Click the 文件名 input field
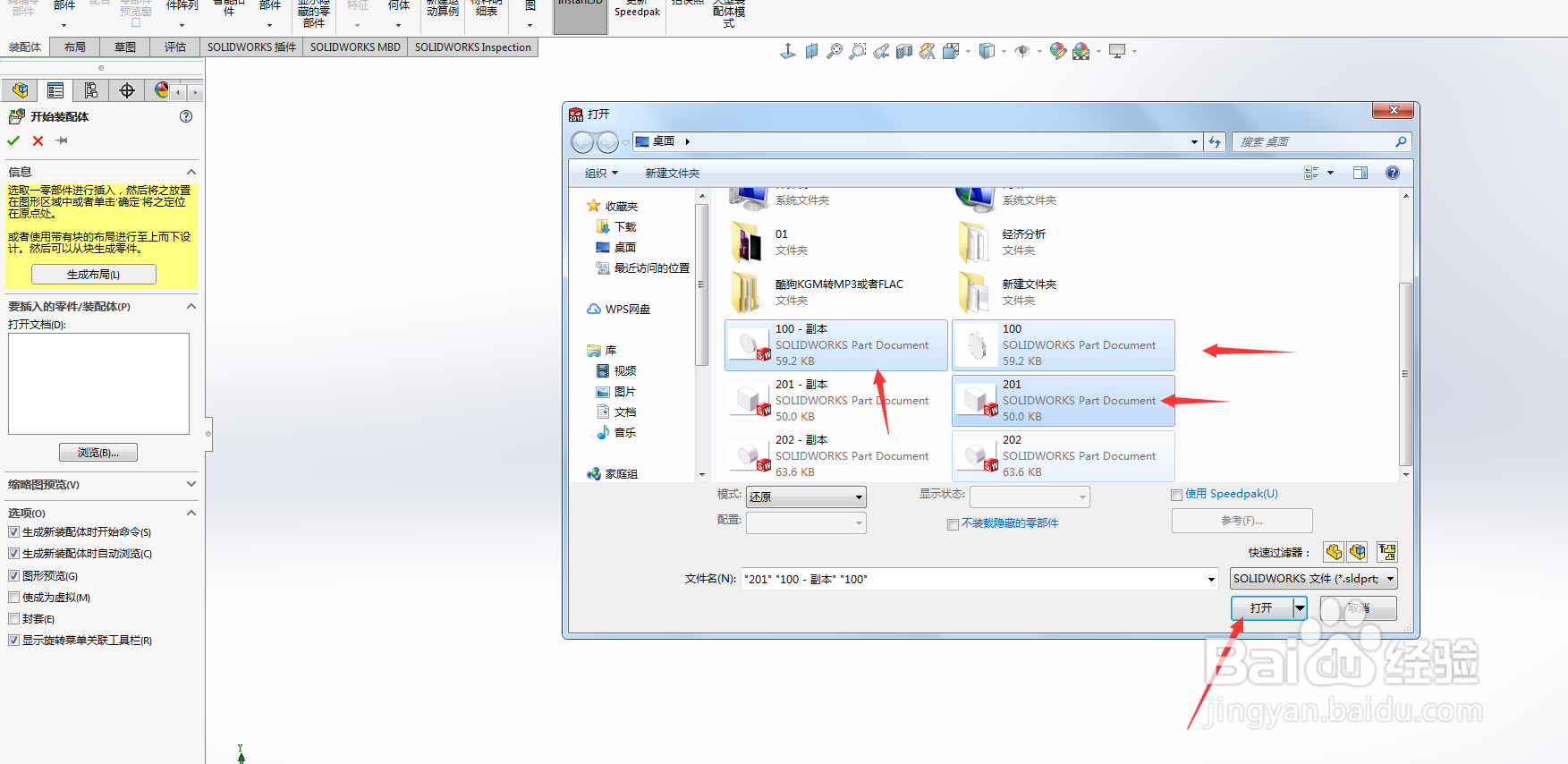The height and width of the screenshot is (764, 1568). (972, 580)
